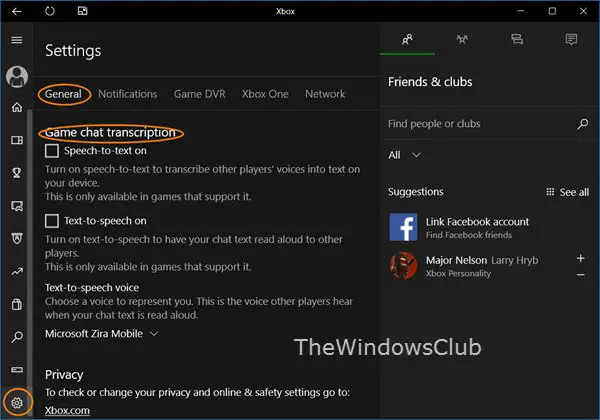The image size is (600, 420).
Task: Click the refresh icon in title bar
Action: [x=50, y=11]
